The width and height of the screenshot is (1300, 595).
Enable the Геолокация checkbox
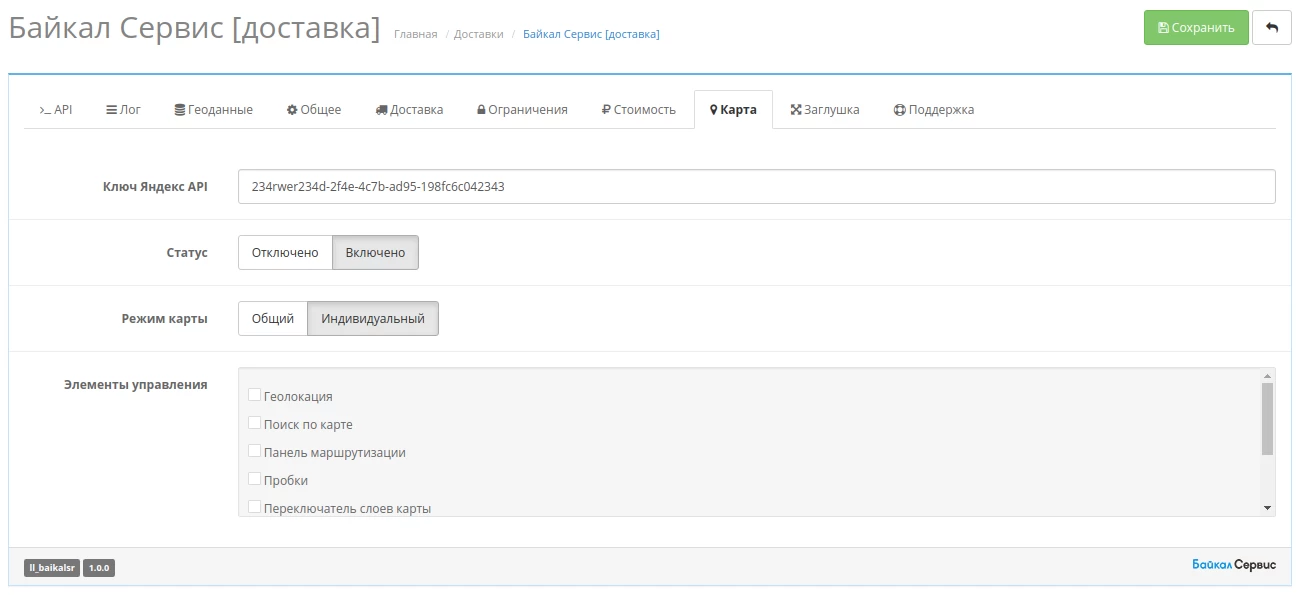click(x=254, y=396)
